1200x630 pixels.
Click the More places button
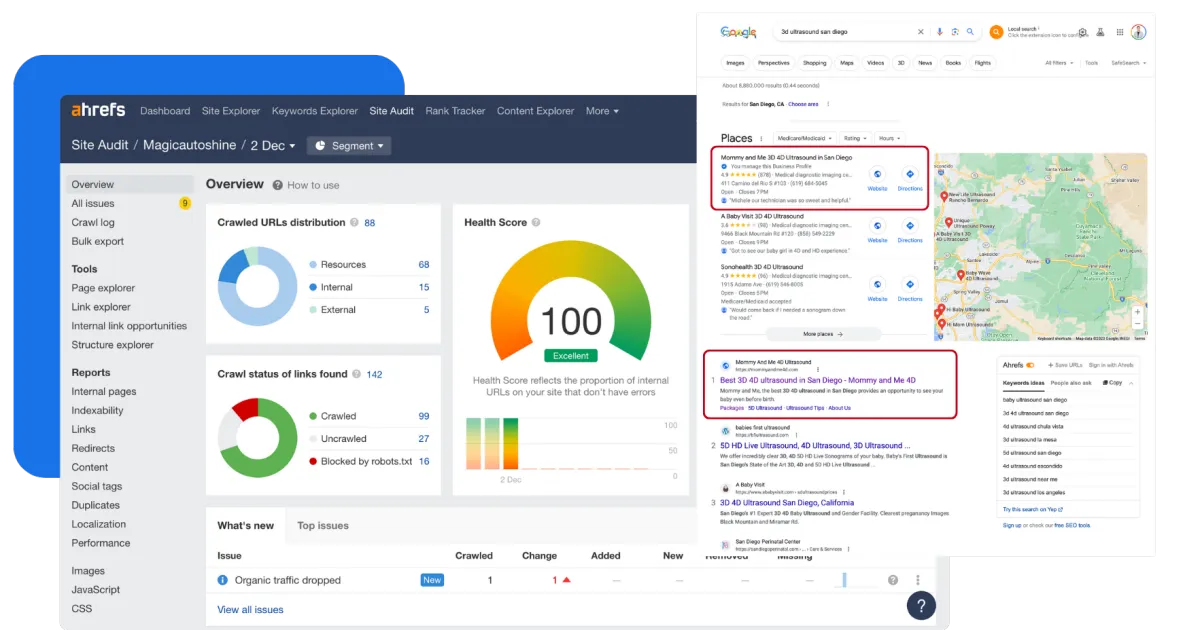[x=822, y=334]
